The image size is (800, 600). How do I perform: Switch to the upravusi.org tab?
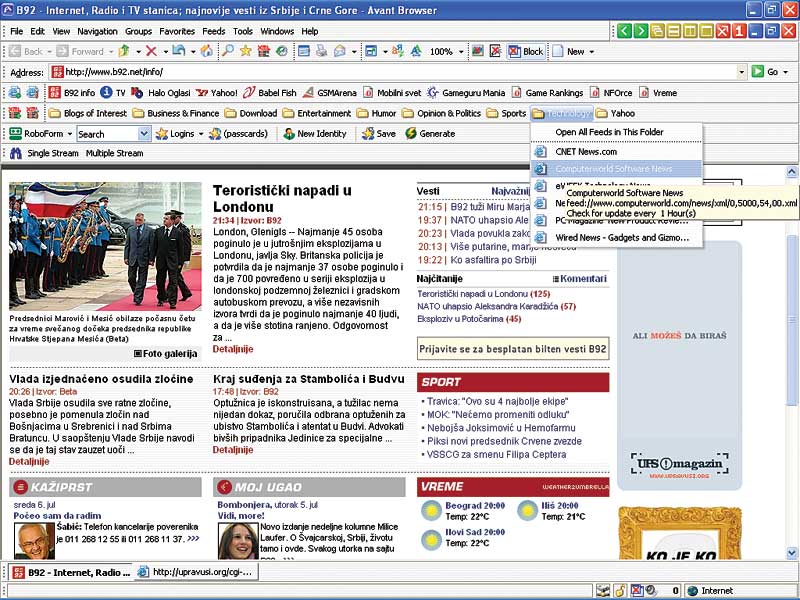[x=196, y=572]
